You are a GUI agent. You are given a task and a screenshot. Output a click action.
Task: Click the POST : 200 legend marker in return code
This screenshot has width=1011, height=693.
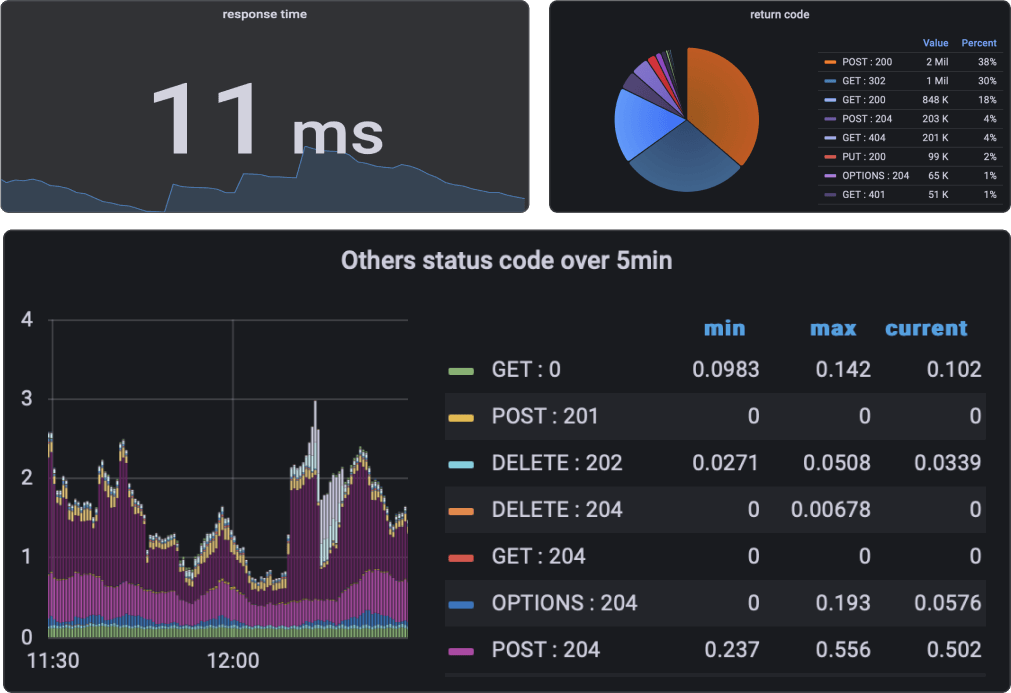pos(830,61)
